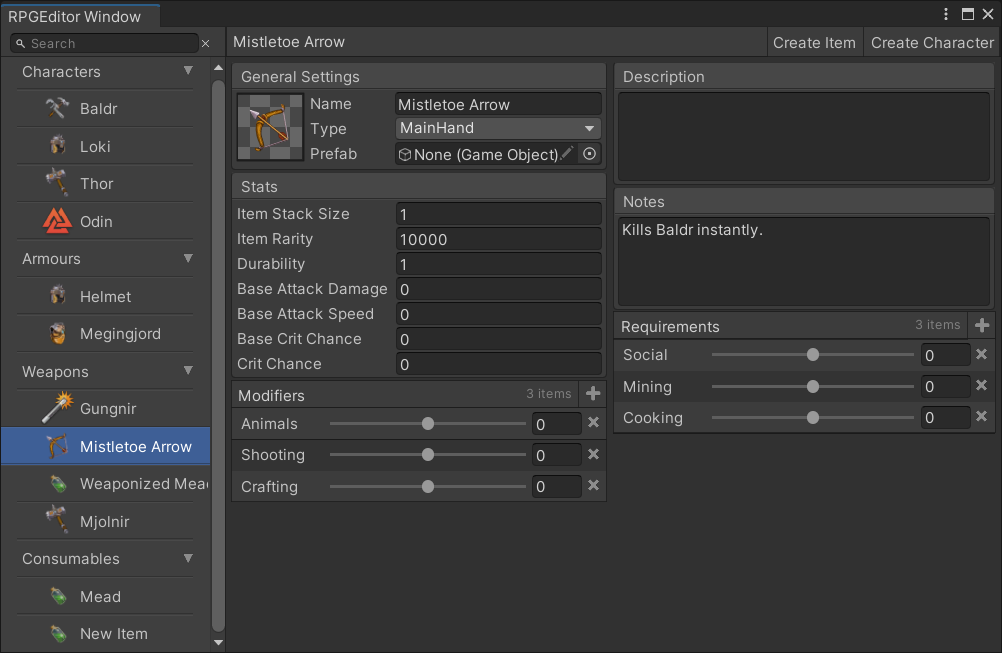The image size is (1002, 653).
Task: Open the window kebab options menu
Action: tap(946, 14)
